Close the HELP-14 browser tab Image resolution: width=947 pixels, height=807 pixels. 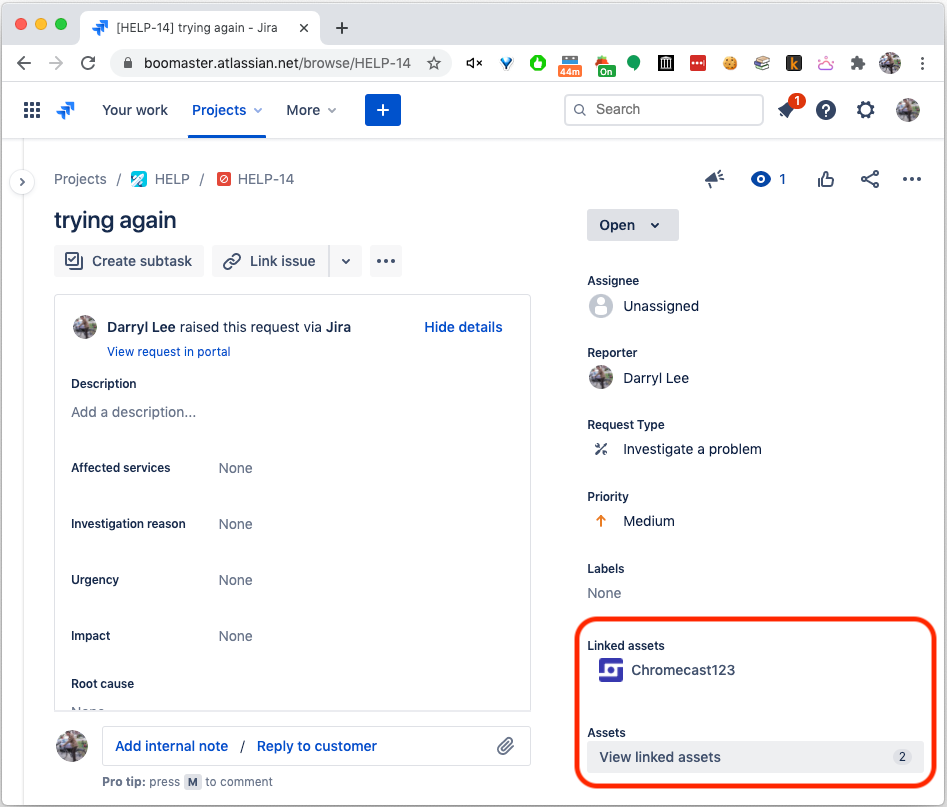(304, 28)
